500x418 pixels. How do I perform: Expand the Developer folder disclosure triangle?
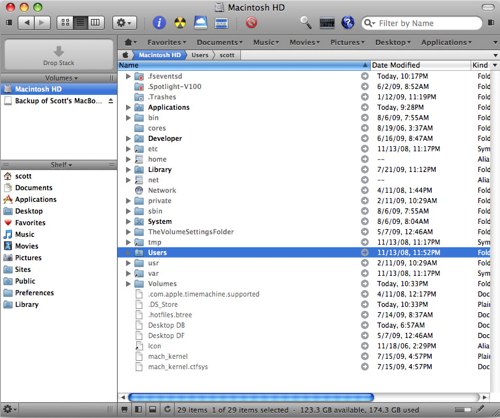[x=128, y=138]
